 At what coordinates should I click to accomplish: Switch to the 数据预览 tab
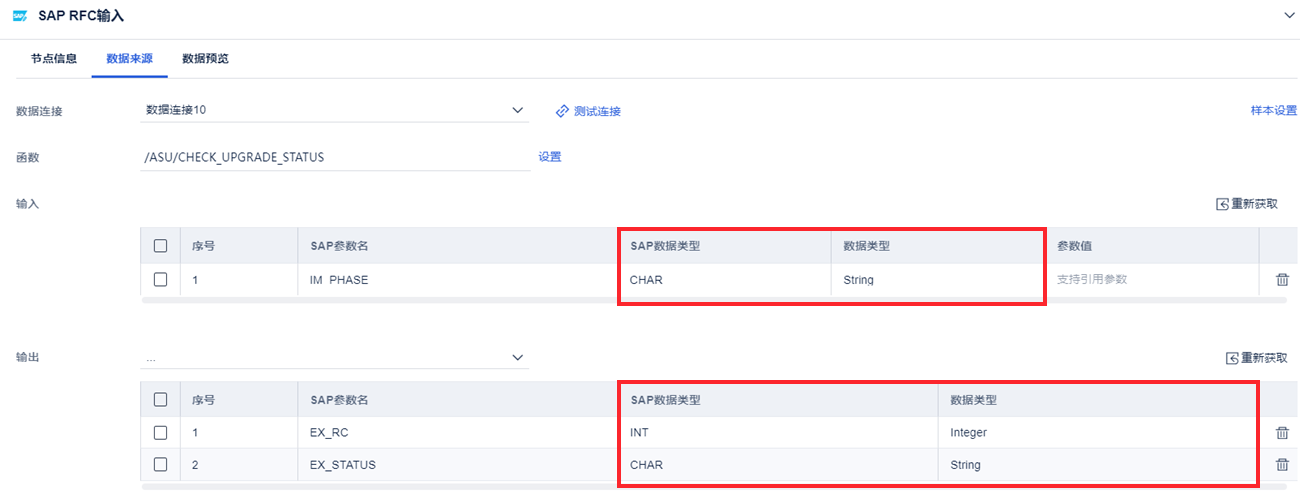pyautogui.click(x=205, y=59)
